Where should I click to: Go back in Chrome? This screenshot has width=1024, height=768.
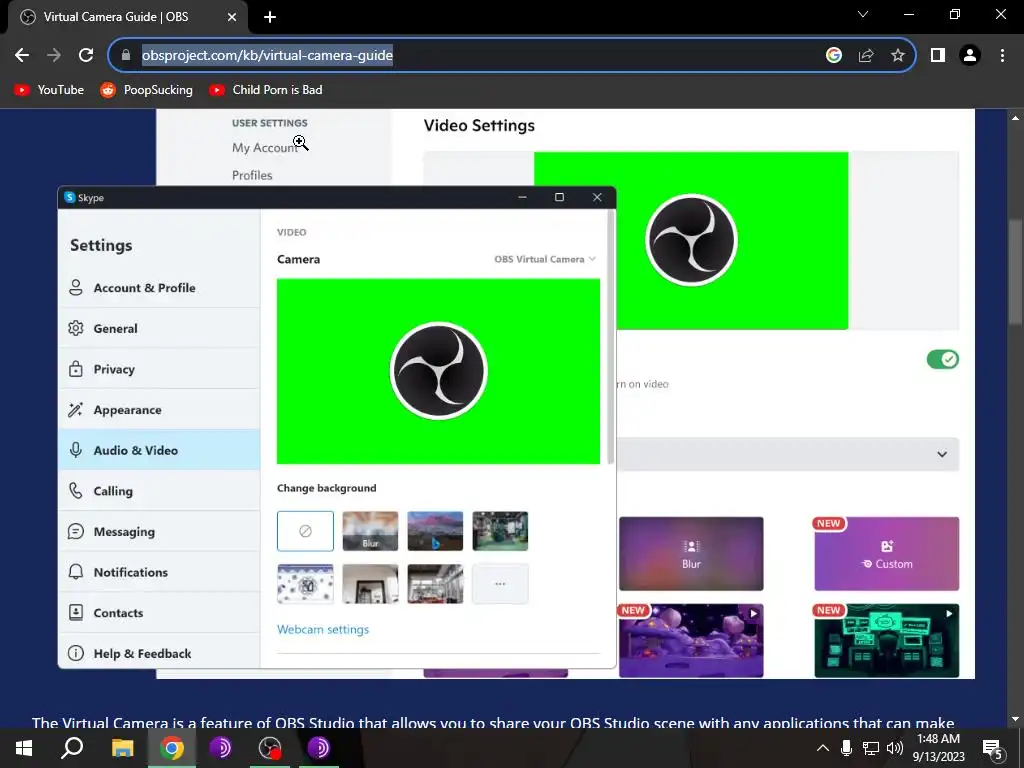22,56
